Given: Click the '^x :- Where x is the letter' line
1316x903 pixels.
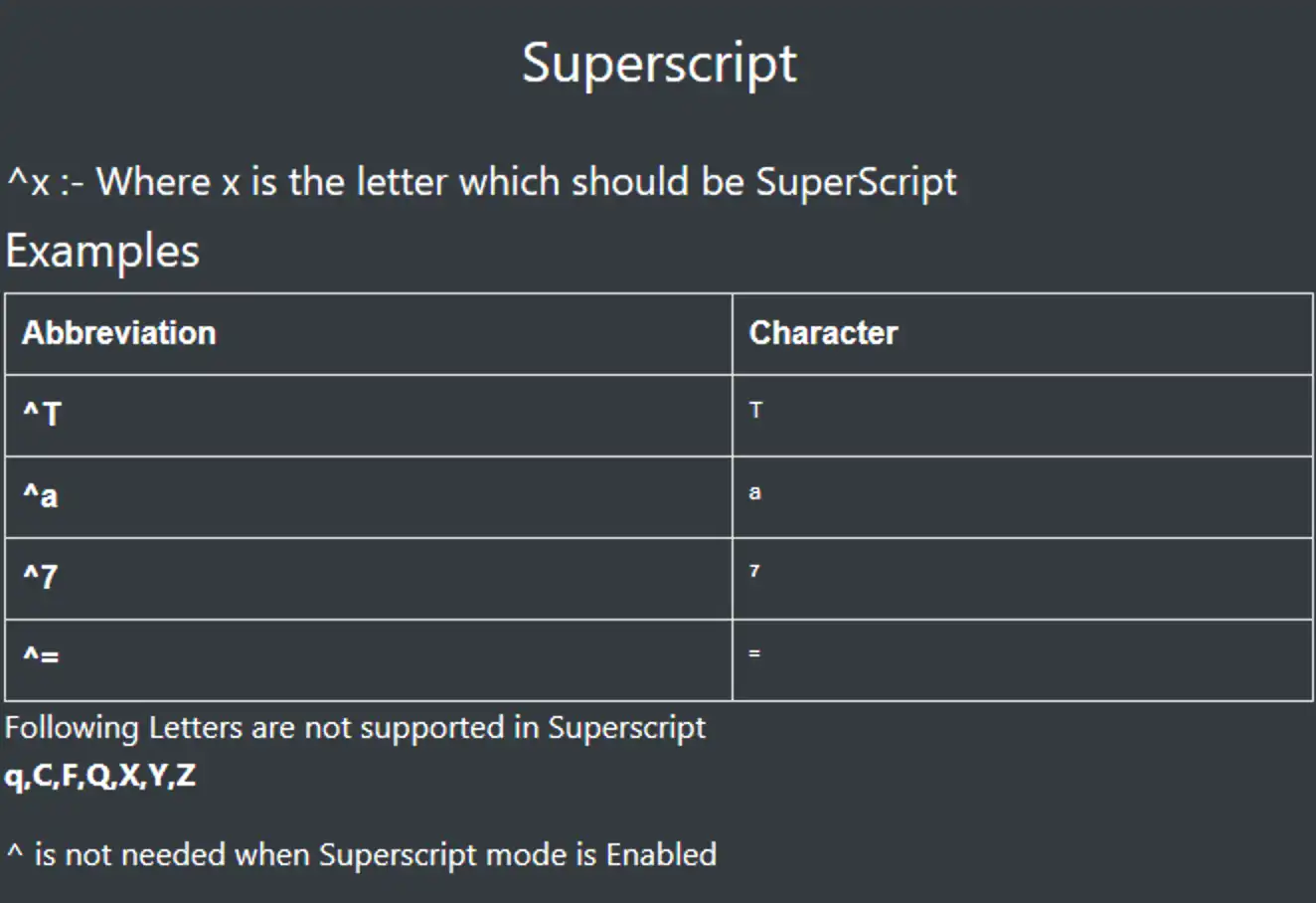Looking at the screenshot, I should coord(482,182).
